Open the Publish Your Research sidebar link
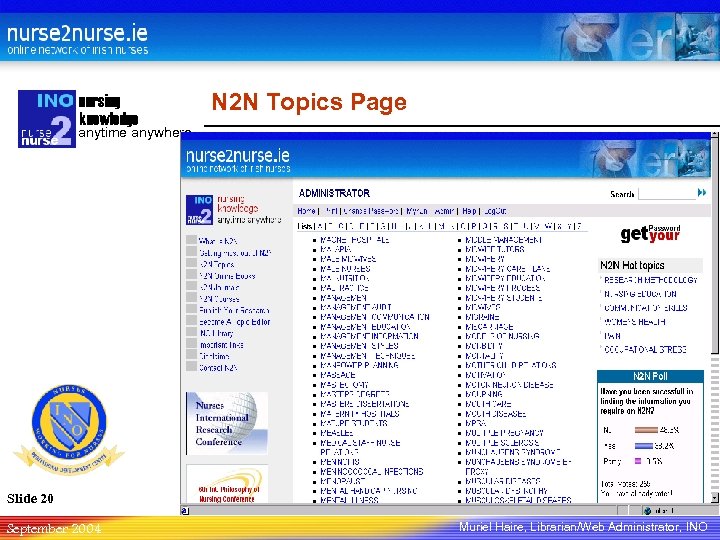 coord(234,310)
